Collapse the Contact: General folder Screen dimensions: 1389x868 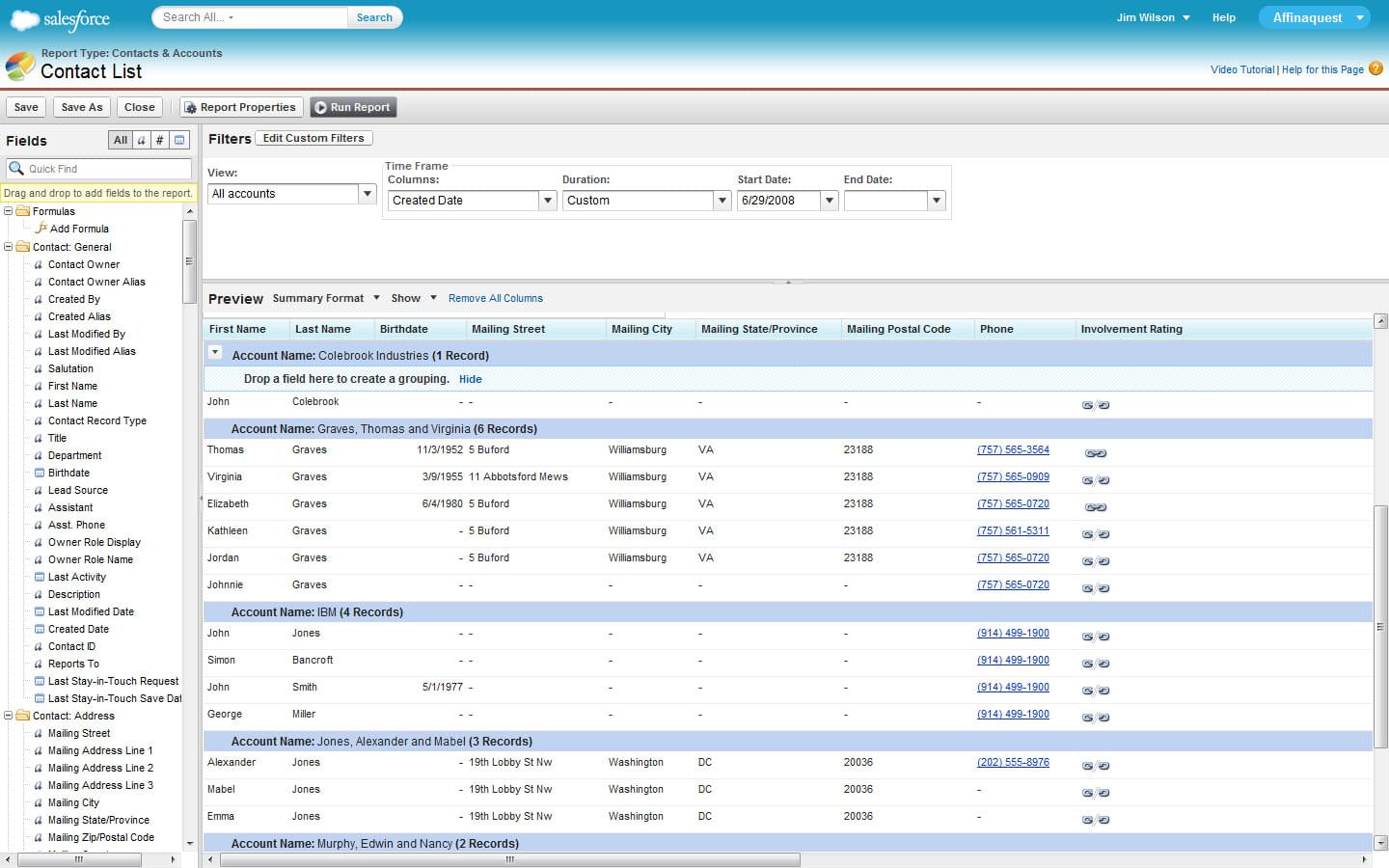(x=9, y=247)
